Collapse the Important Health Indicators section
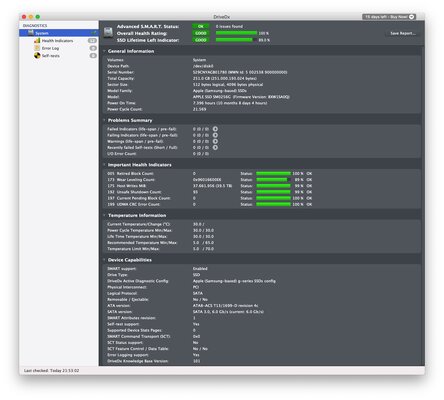Viewport: 444px width, 400px height. click(x=104, y=165)
